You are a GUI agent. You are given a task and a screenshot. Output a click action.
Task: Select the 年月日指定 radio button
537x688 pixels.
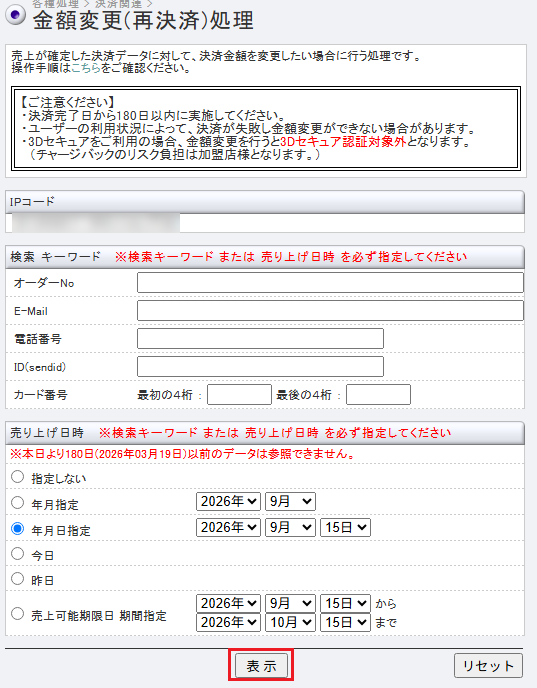click(18, 529)
